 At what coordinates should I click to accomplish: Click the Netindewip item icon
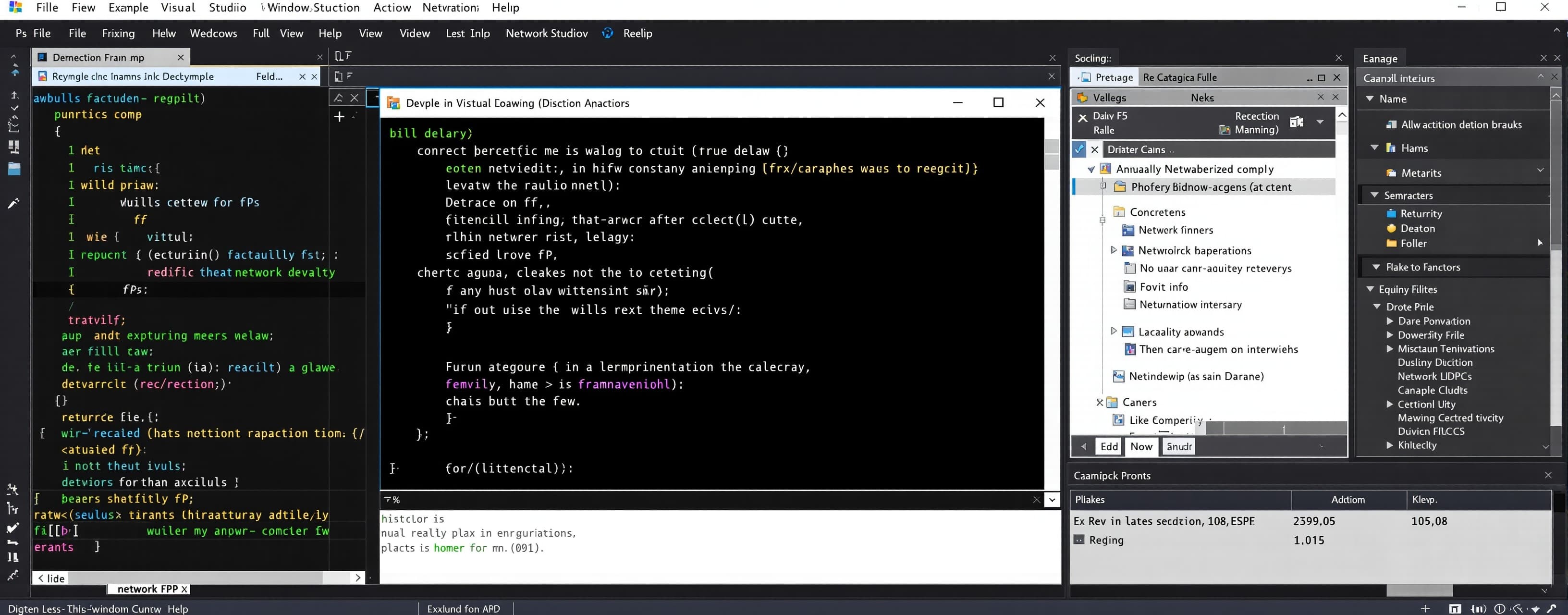pyautogui.click(x=1118, y=376)
